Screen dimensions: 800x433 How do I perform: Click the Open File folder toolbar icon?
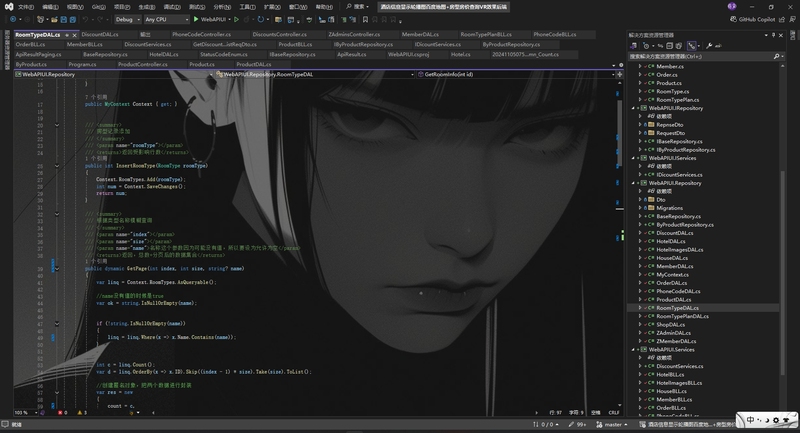[x=54, y=19]
